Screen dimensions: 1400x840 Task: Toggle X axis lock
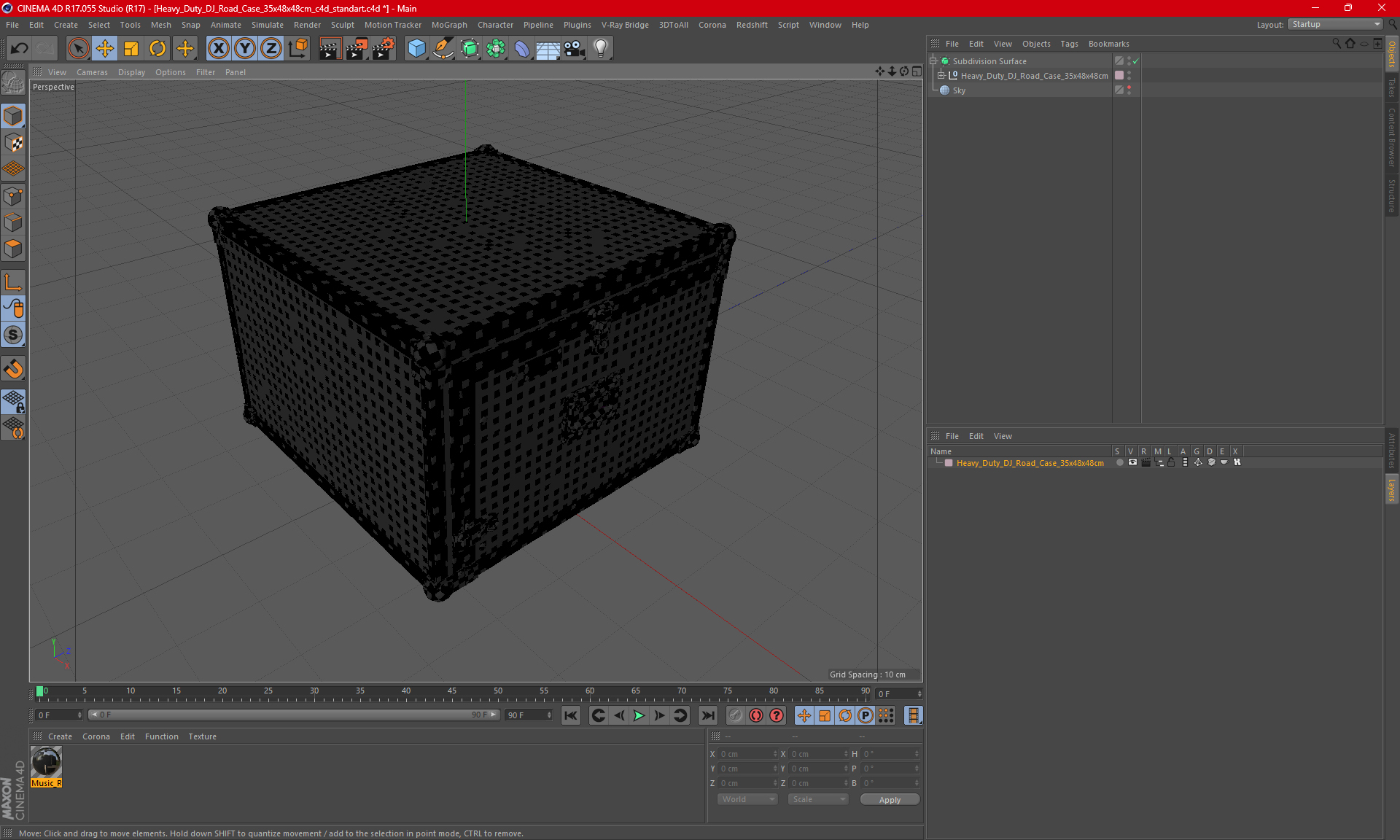pyautogui.click(x=218, y=49)
